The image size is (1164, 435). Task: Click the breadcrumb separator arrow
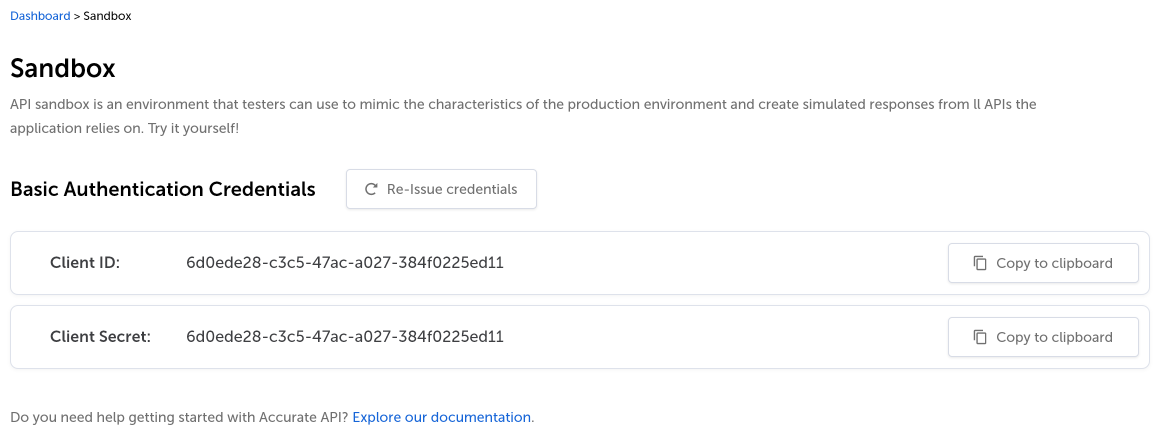(77, 16)
